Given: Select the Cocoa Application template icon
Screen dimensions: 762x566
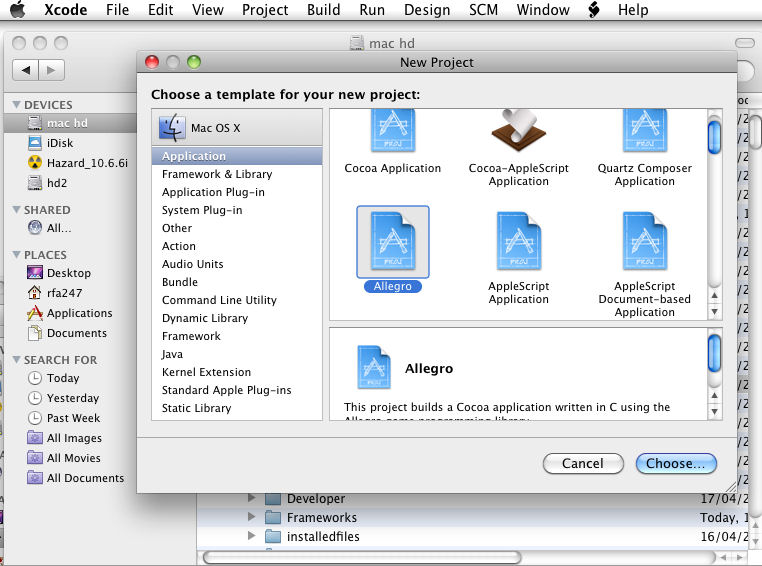Looking at the screenshot, I should (393, 131).
